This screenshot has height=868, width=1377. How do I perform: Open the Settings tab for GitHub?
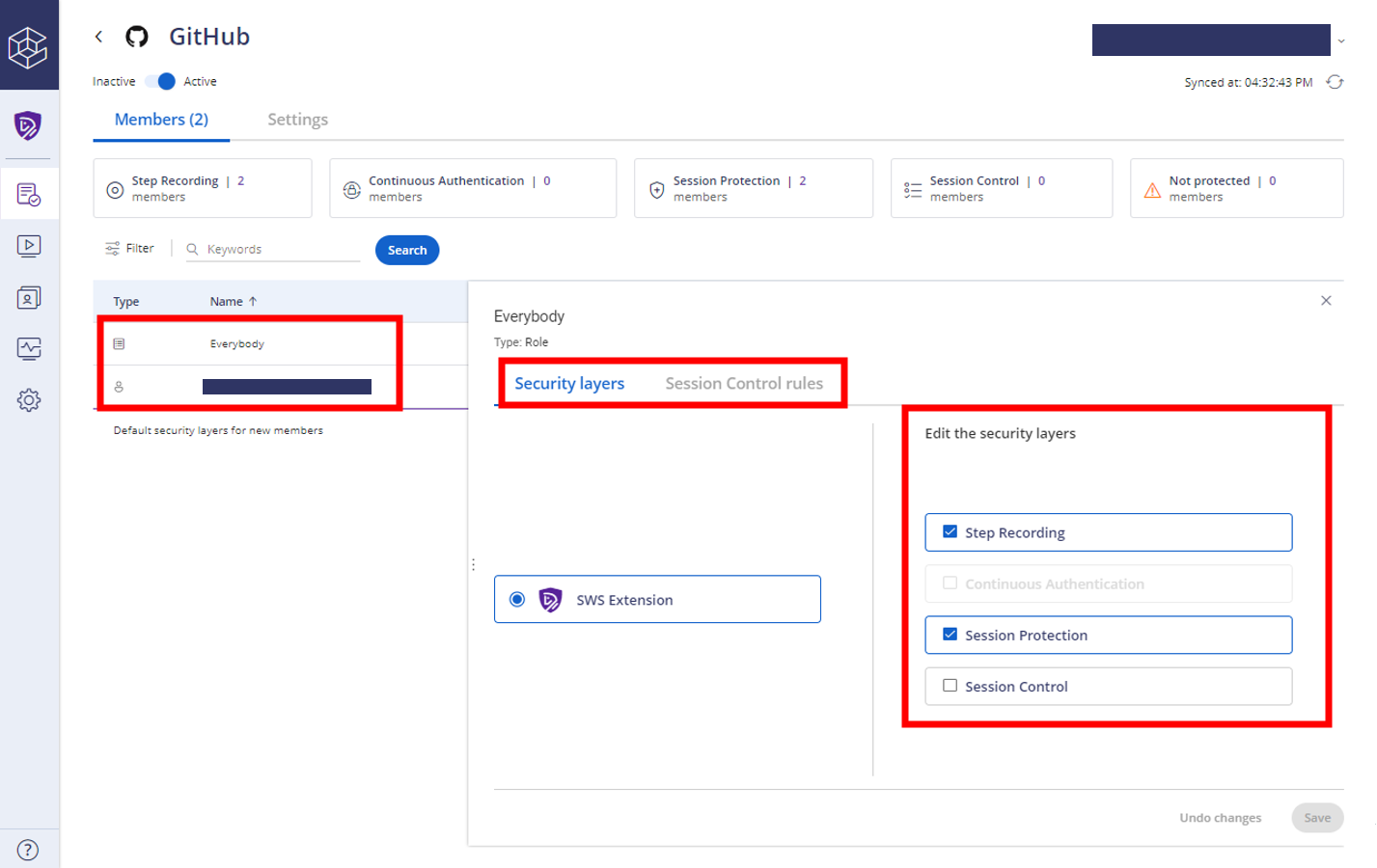point(297,119)
